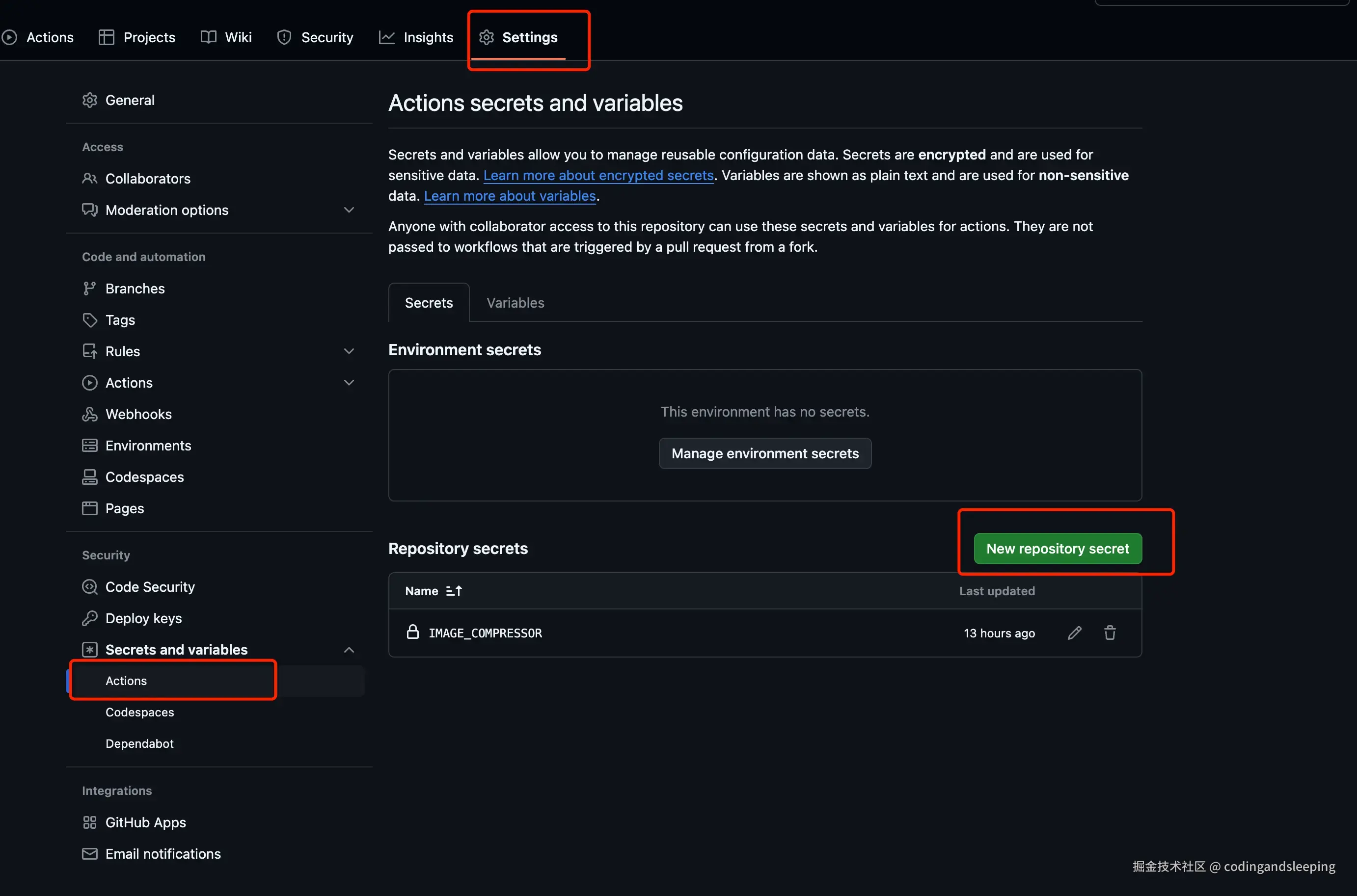Click the Branches icon in the sidebar

[x=90, y=289]
